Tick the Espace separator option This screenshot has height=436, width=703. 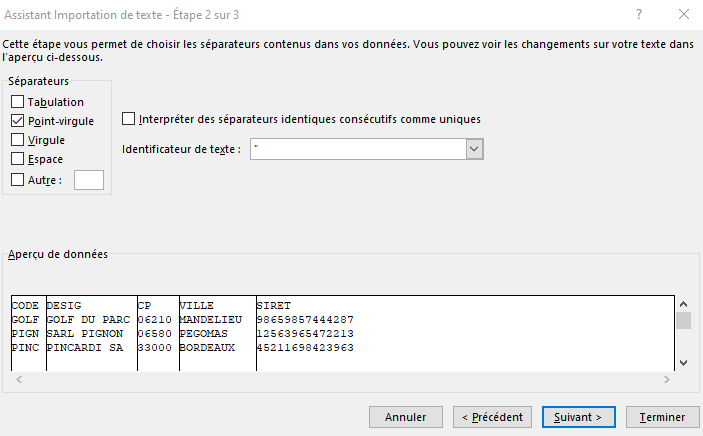pos(17,159)
